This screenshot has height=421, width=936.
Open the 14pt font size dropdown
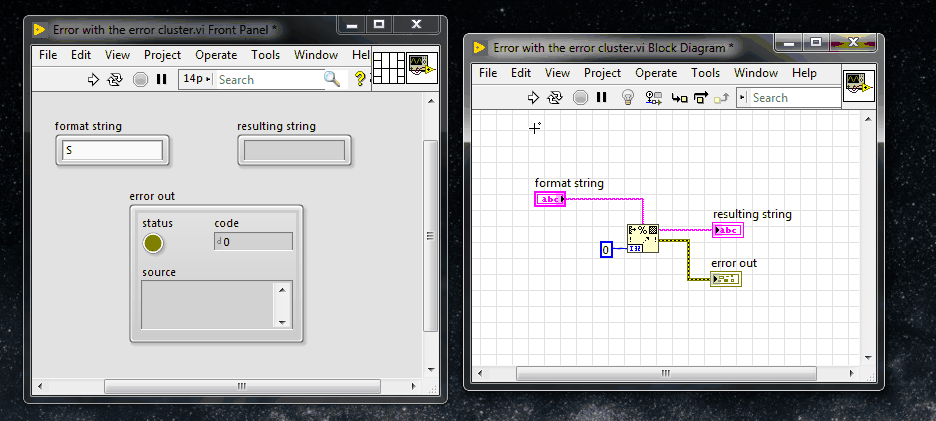pos(196,79)
